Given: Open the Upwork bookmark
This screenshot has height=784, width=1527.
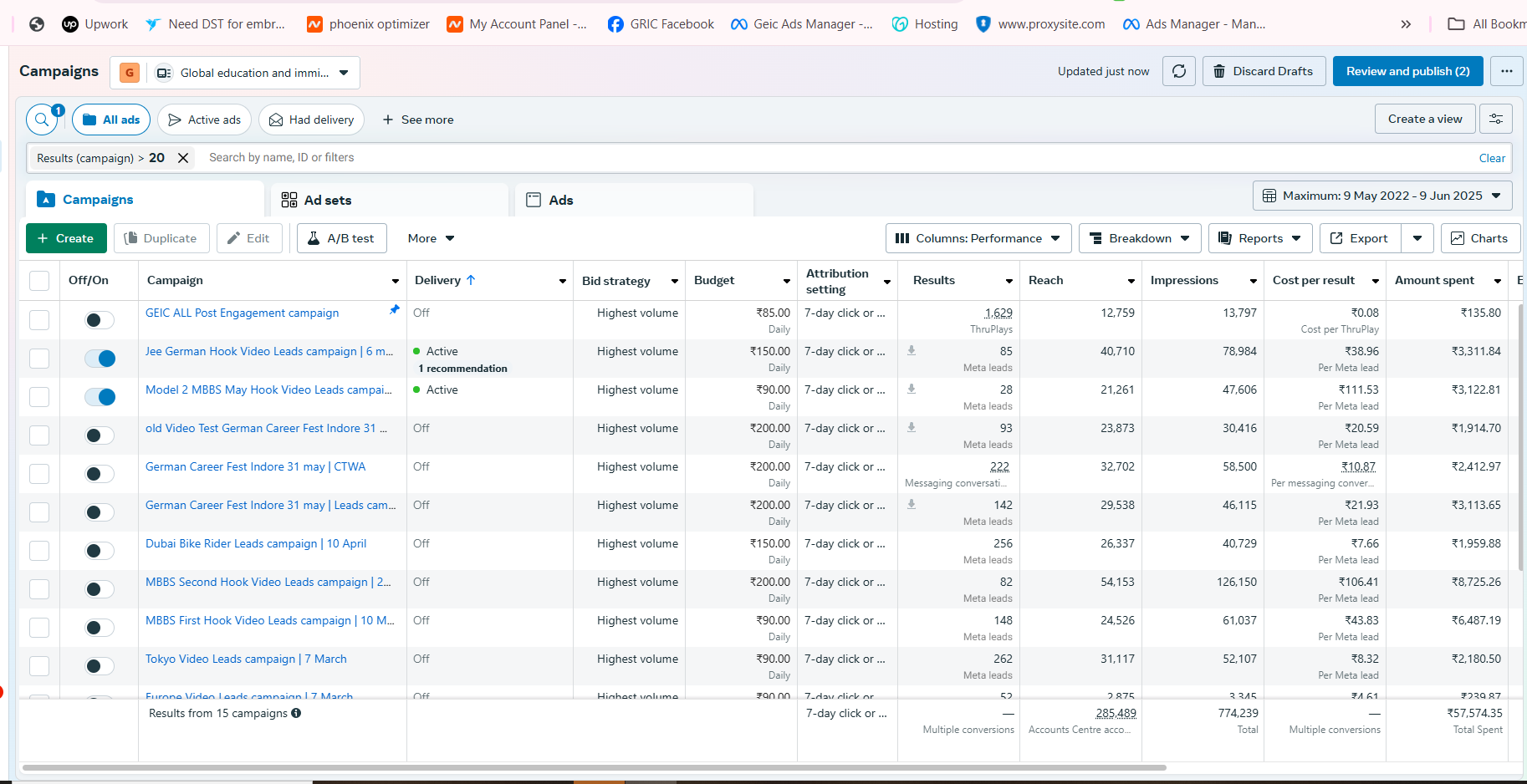Looking at the screenshot, I should (x=95, y=24).
